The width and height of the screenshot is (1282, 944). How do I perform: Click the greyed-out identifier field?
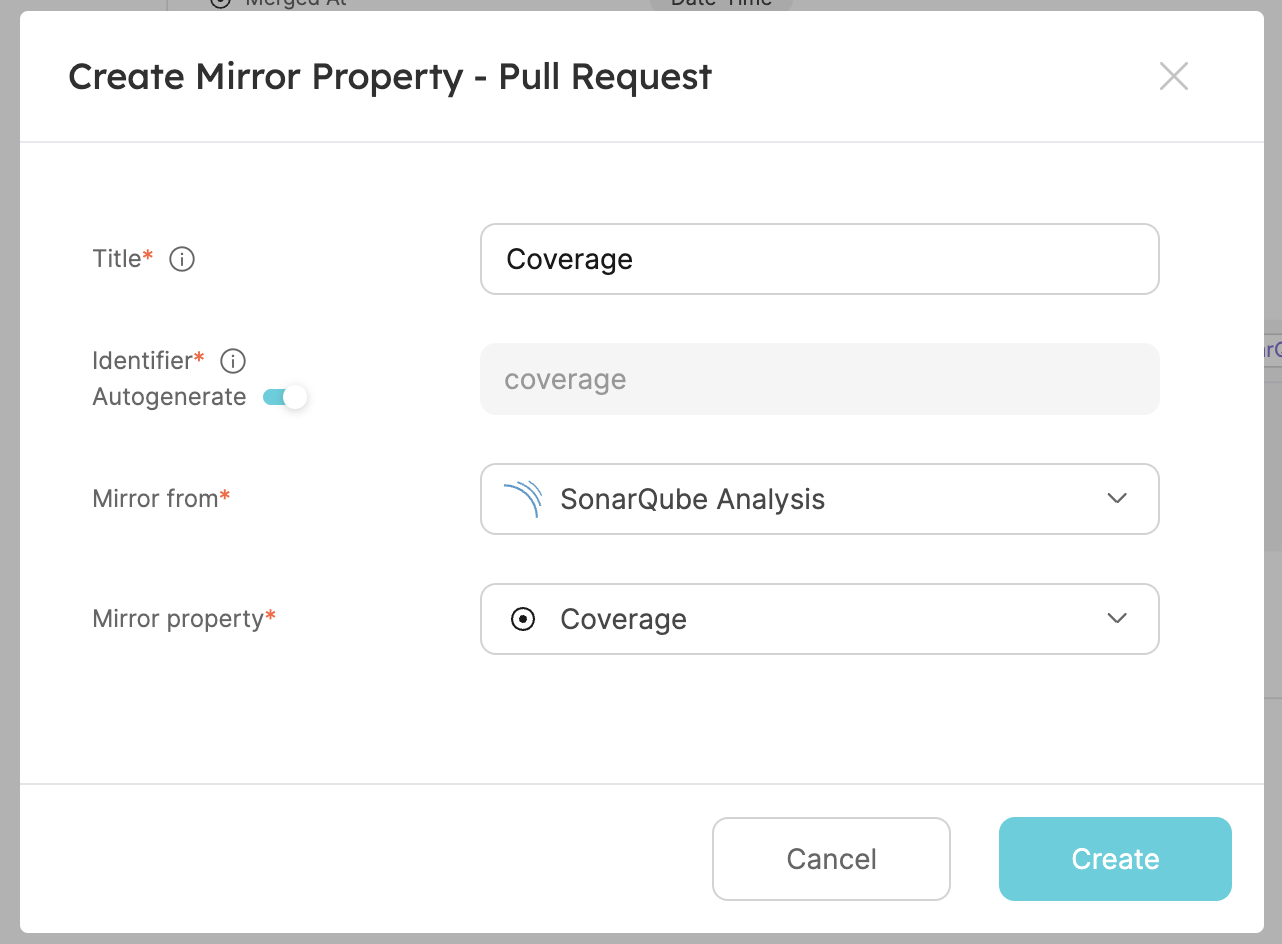coord(818,380)
